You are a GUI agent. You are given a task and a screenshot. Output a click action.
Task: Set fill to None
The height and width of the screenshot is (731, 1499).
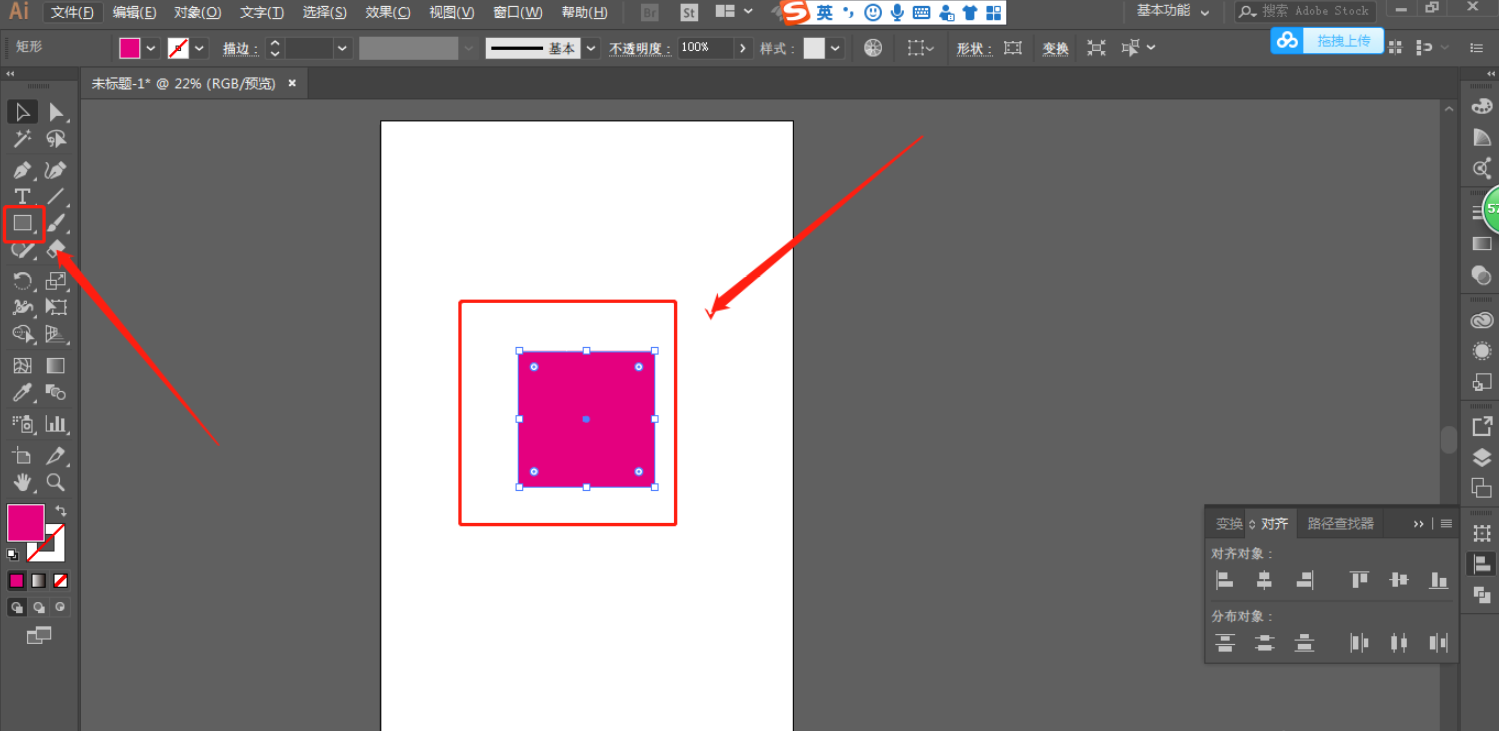(60, 581)
